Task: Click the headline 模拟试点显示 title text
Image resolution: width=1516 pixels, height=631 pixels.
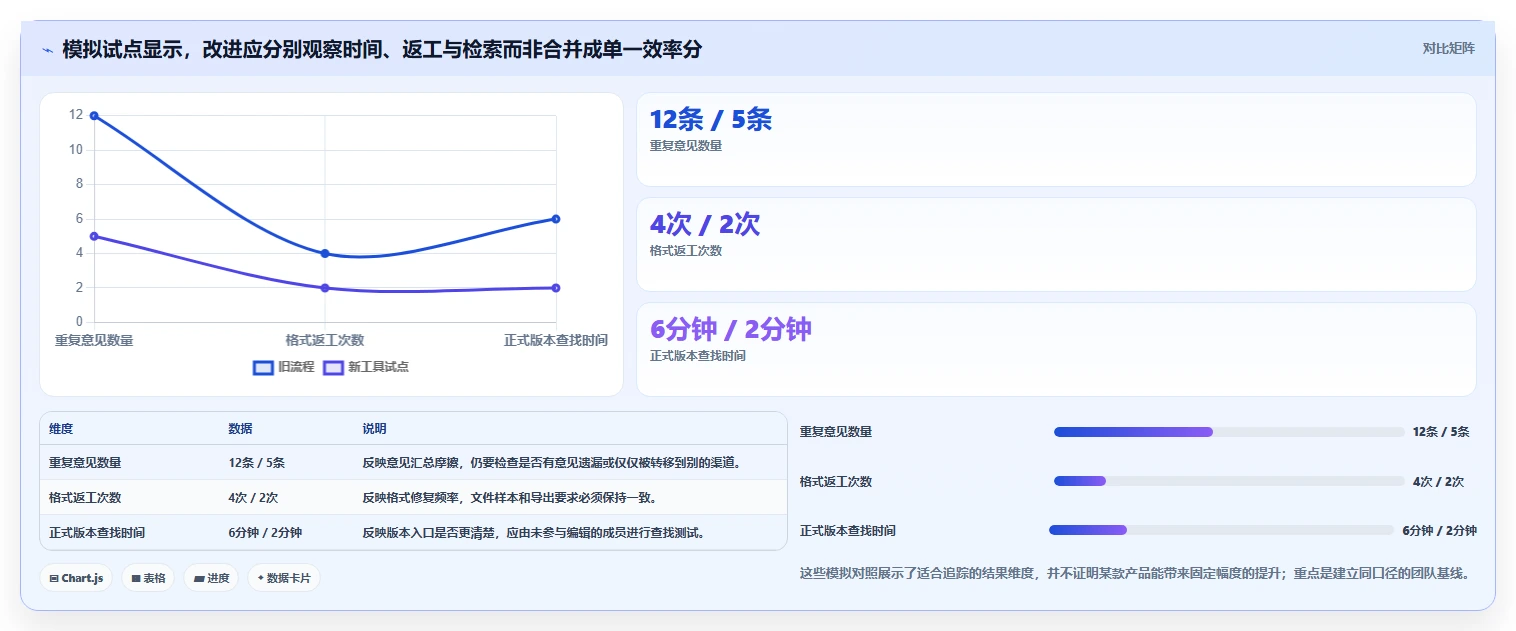Action: [382, 49]
